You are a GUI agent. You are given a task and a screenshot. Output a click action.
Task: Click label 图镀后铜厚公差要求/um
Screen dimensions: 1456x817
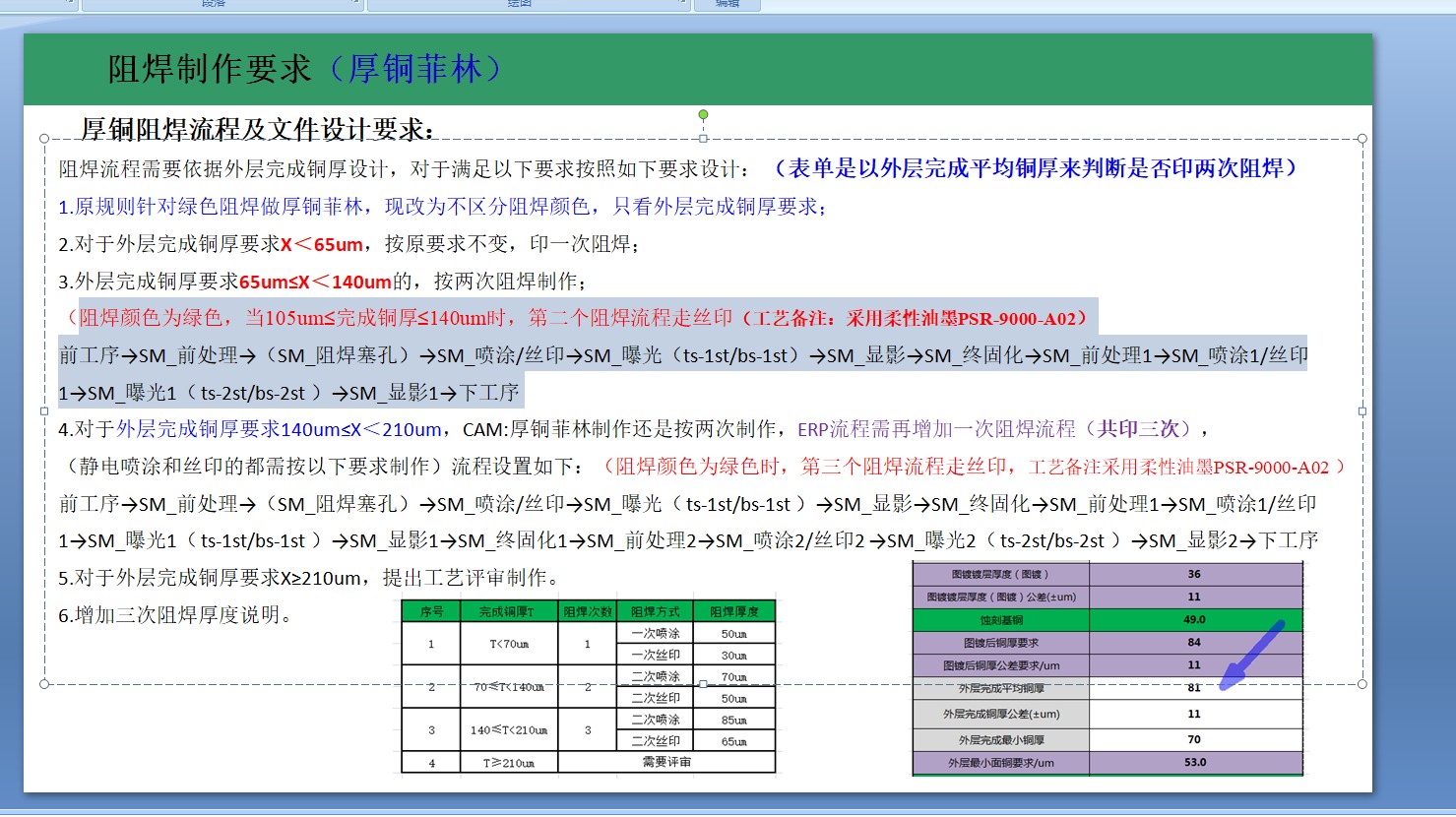1001,665
